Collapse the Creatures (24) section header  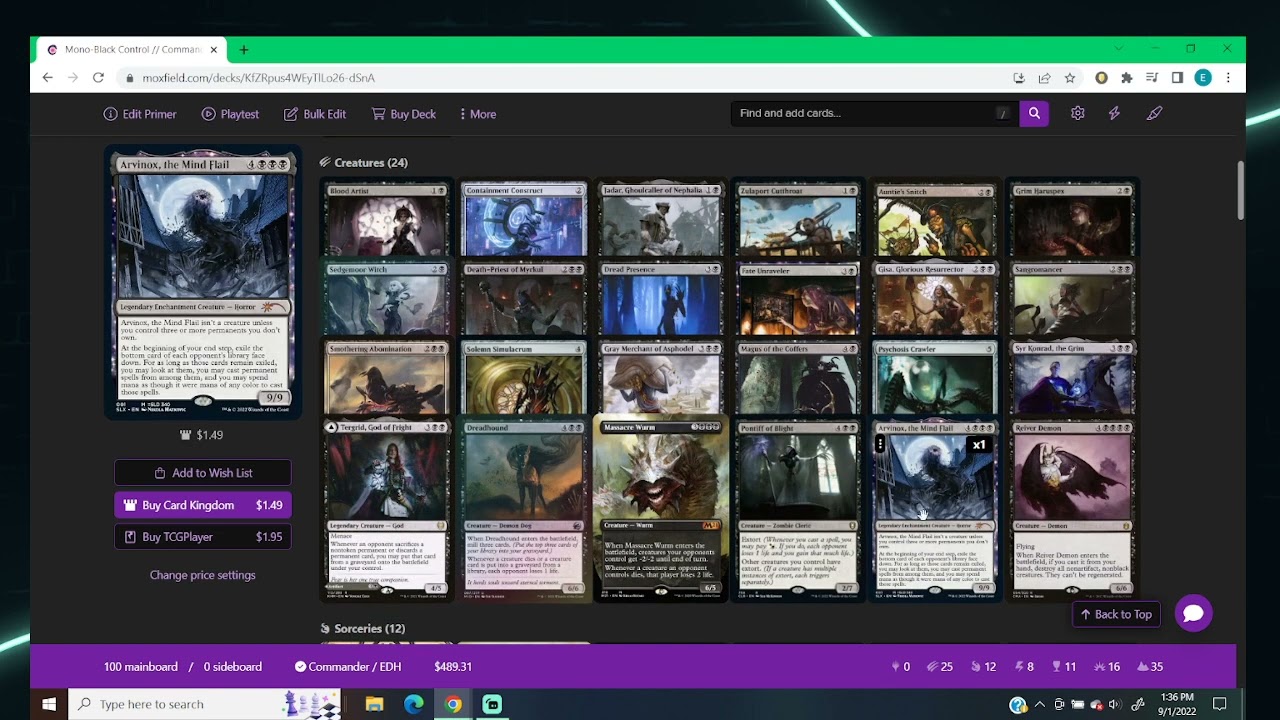pyautogui.click(x=364, y=162)
